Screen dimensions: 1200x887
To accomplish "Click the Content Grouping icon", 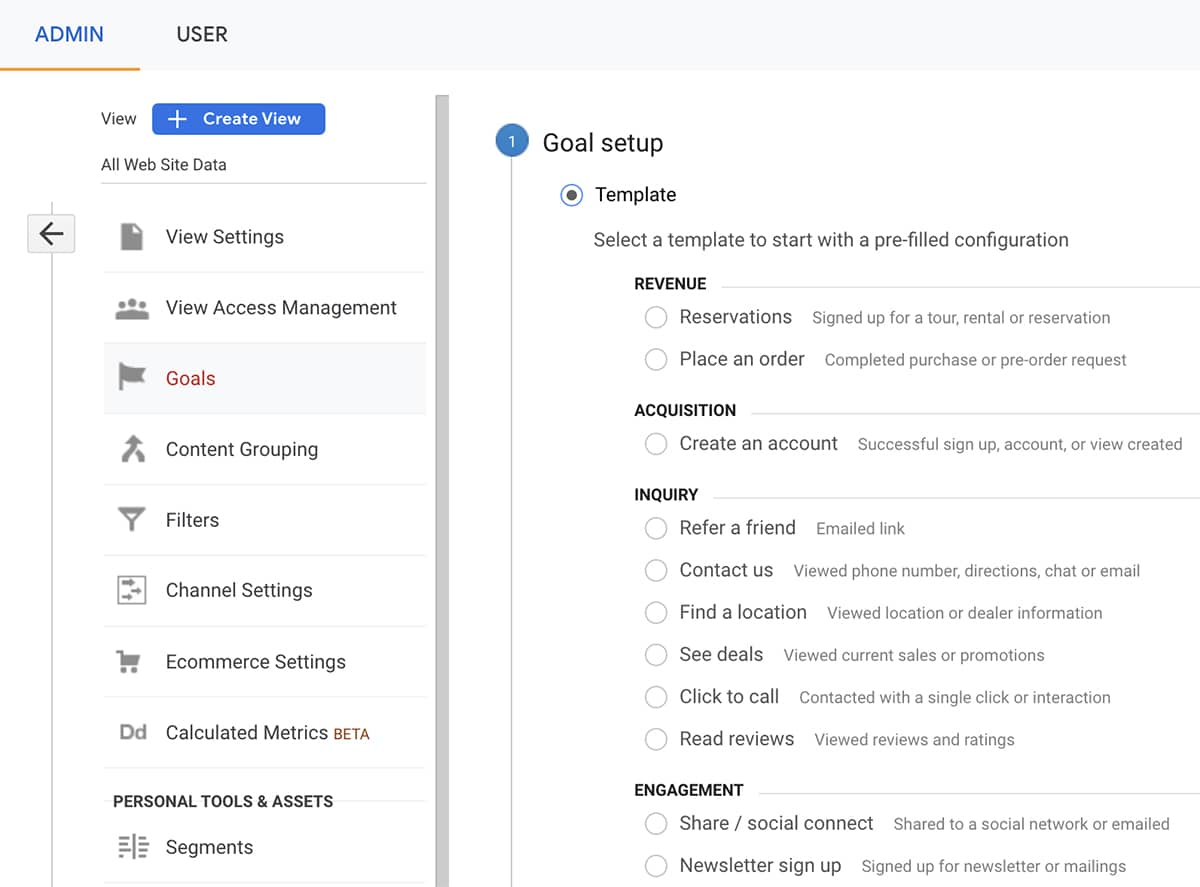I will click(x=132, y=449).
